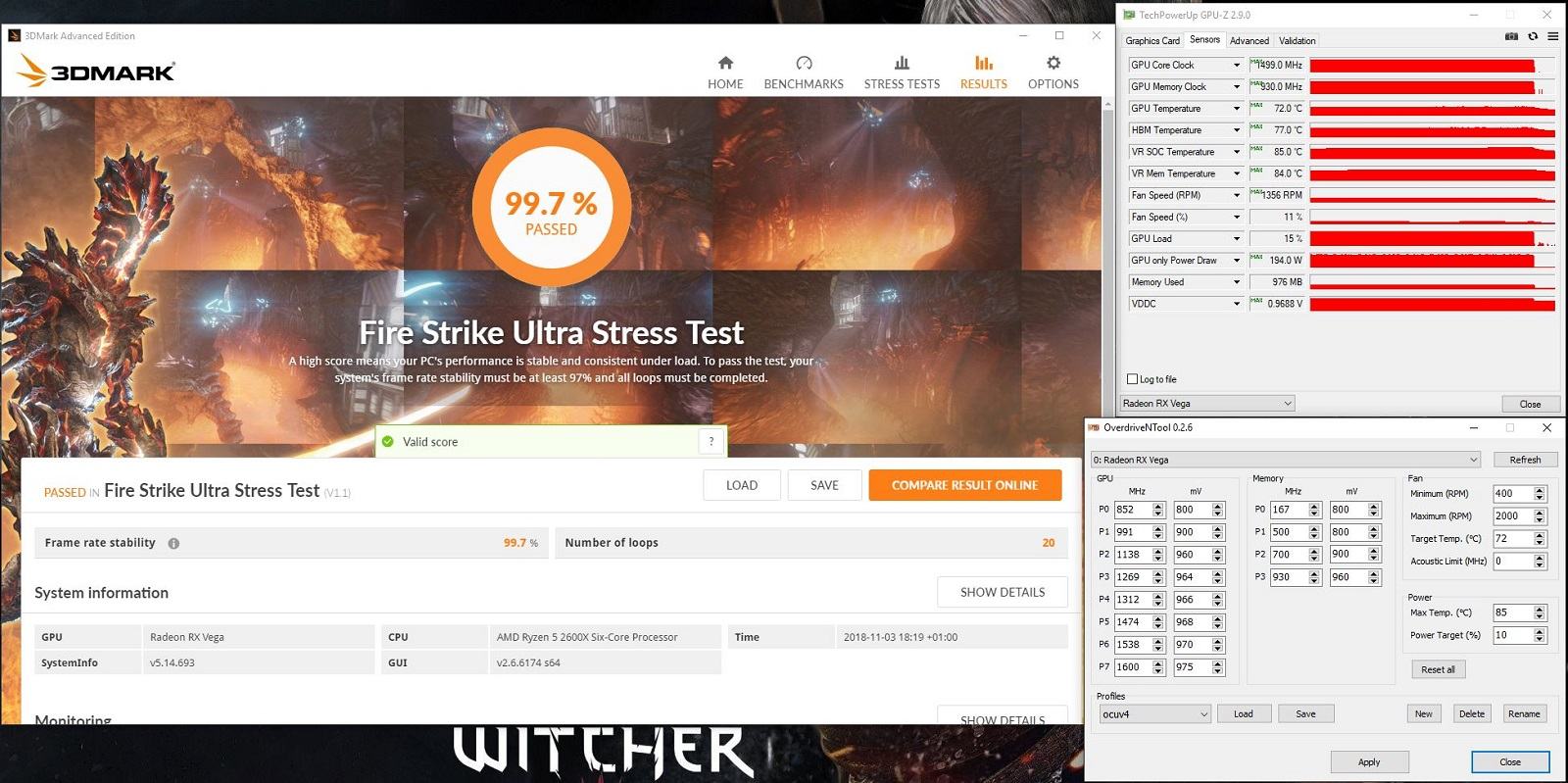Open 3DMark Options gear
This screenshot has height=783, width=1568.
[x=1053, y=73]
